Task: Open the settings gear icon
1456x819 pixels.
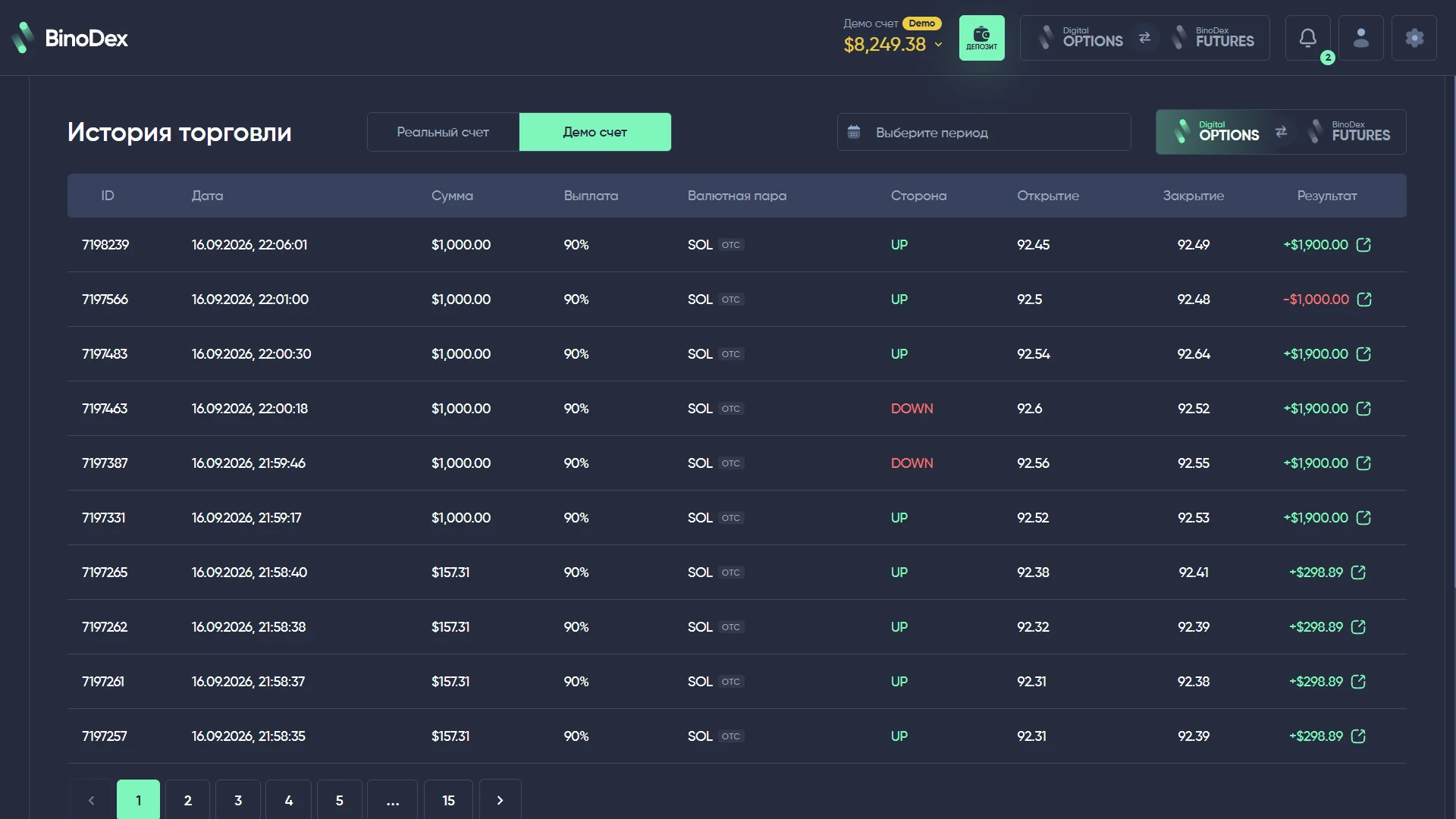Action: [x=1414, y=38]
